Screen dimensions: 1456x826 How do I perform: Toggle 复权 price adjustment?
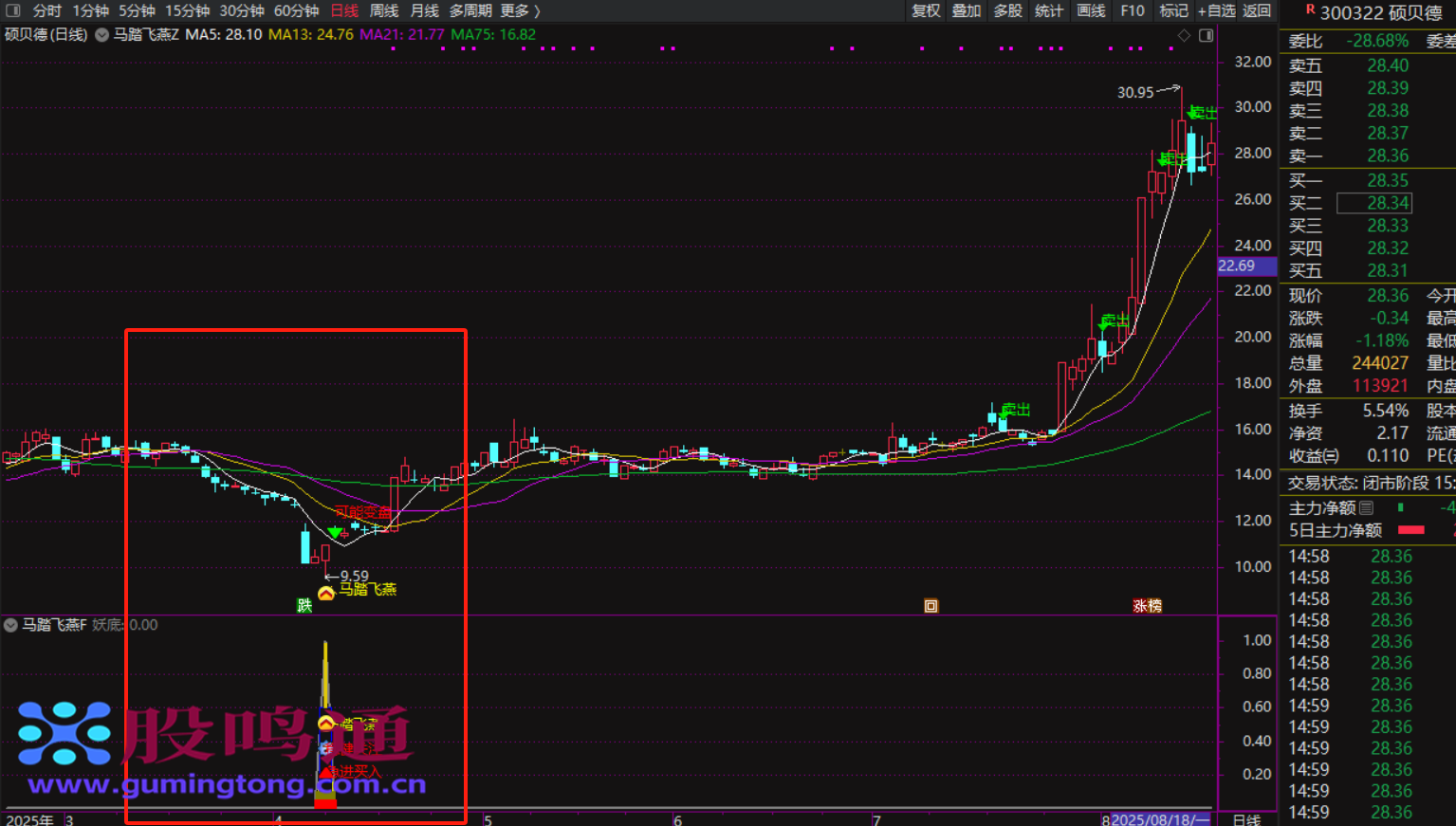coord(926,10)
